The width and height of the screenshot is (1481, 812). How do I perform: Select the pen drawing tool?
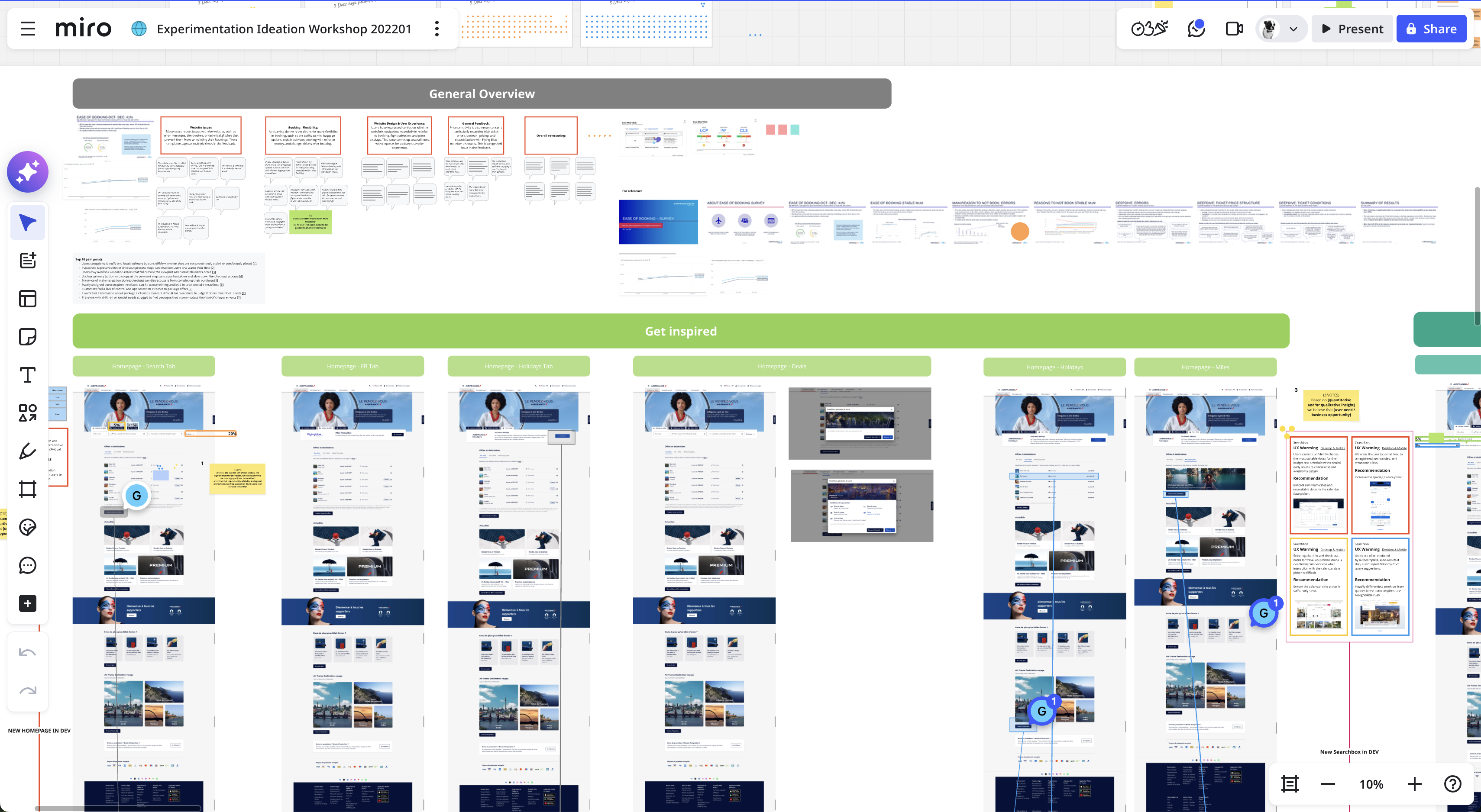coord(28,451)
